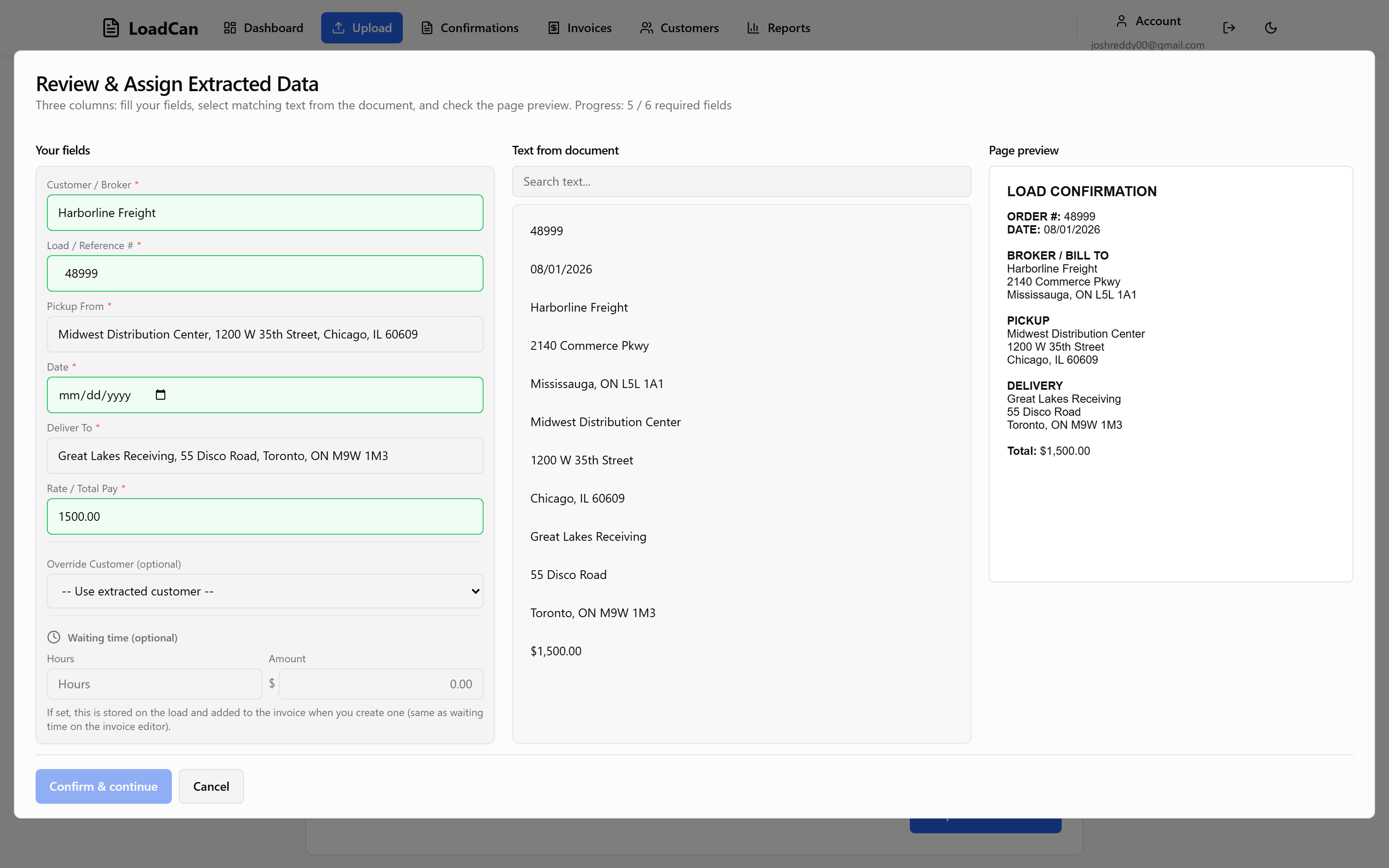The image size is (1389, 868).
Task: Click the Dashboard grid icon
Action: click(x=230, y=27)
